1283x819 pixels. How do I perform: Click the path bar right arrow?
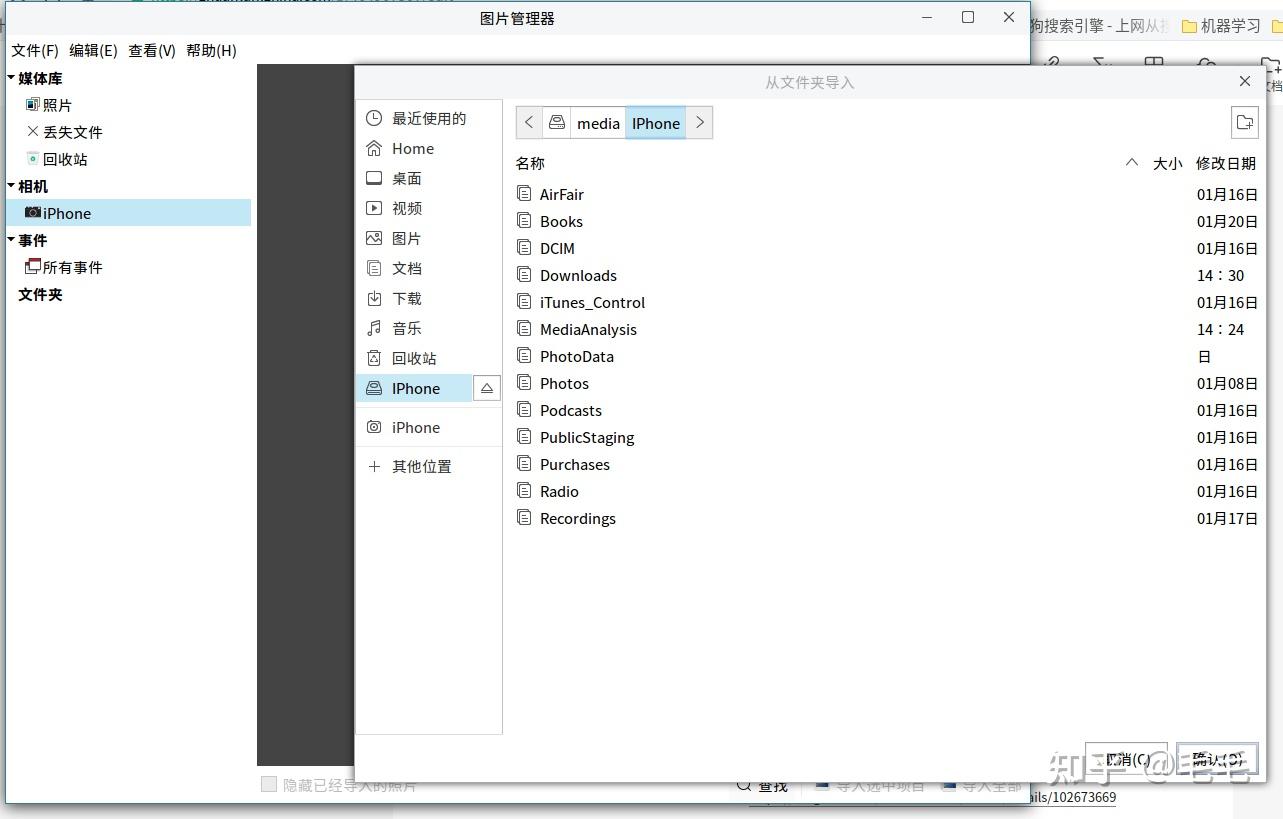click(x=700, y=123)
